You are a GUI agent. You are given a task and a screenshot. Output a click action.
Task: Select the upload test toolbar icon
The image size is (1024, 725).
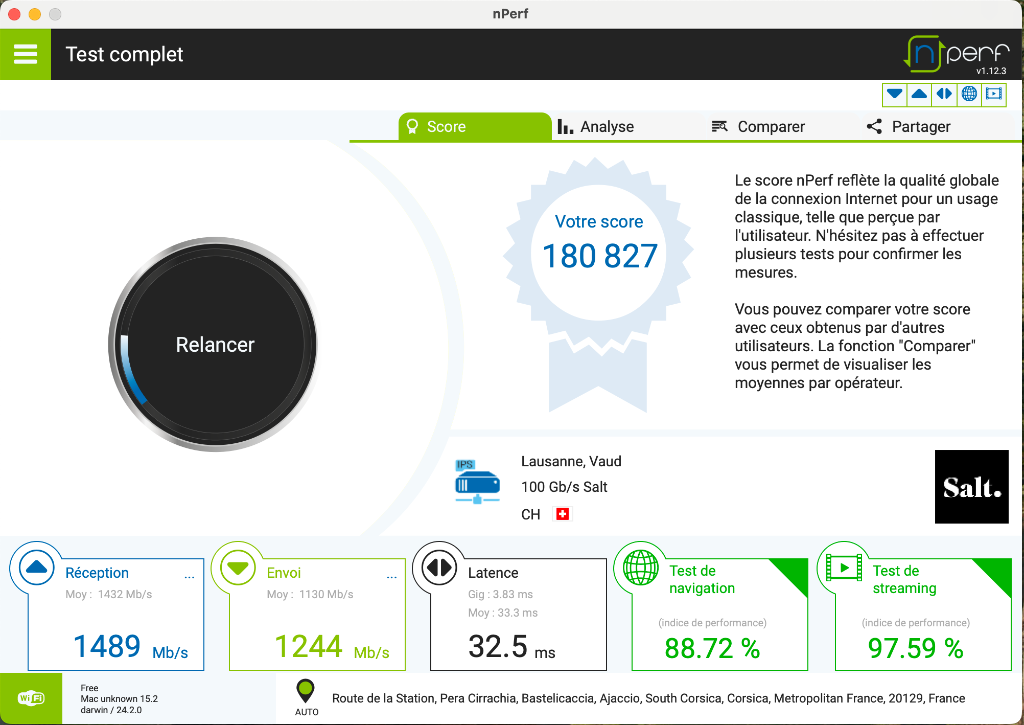(x=919, y=94)
